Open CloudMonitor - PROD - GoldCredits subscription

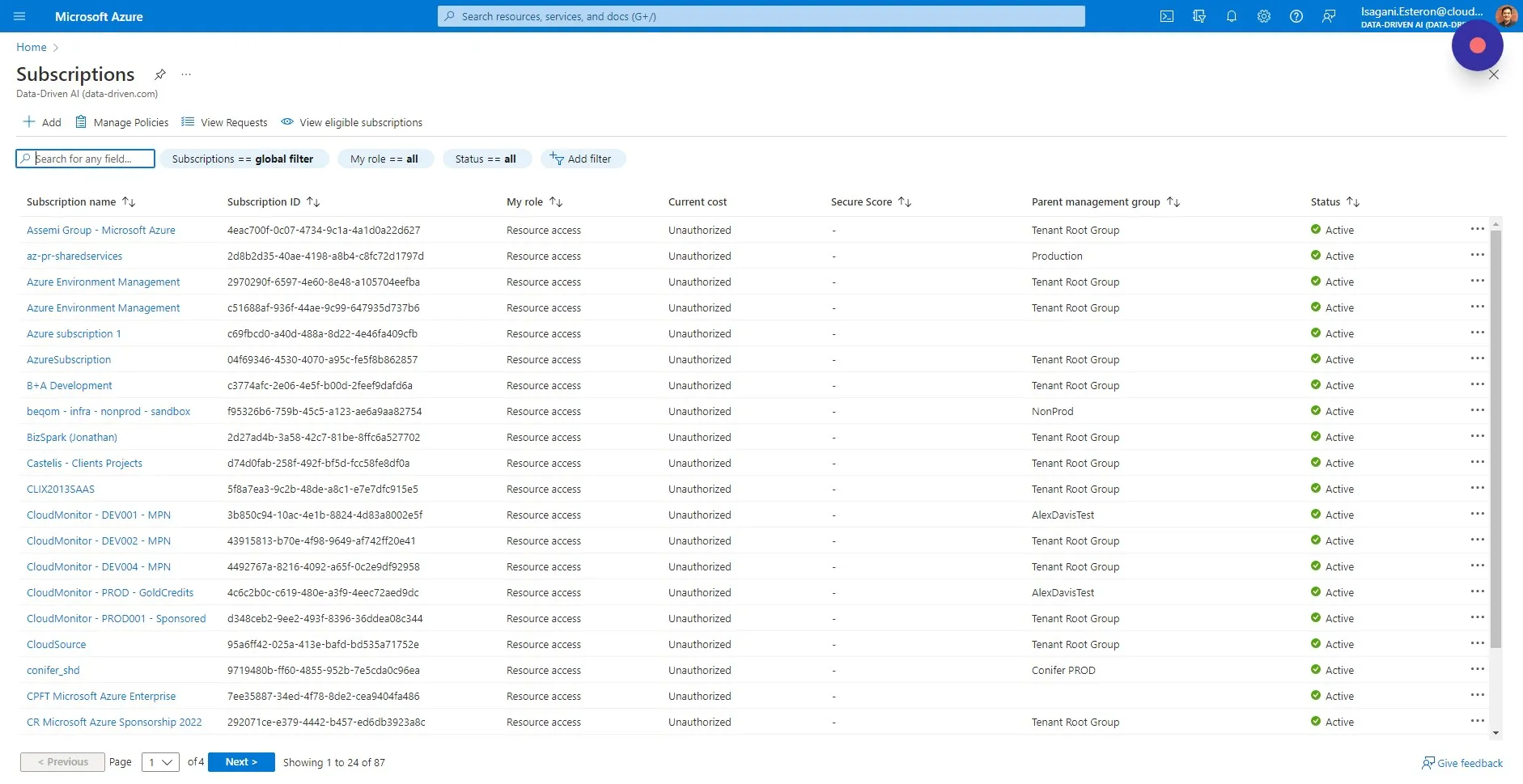110,592
